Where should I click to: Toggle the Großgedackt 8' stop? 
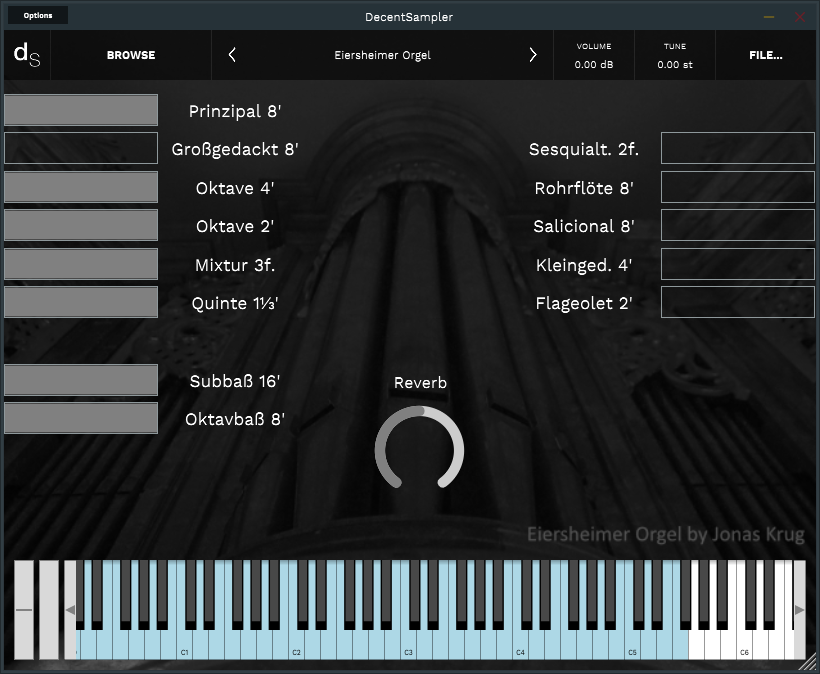point(81,148)
